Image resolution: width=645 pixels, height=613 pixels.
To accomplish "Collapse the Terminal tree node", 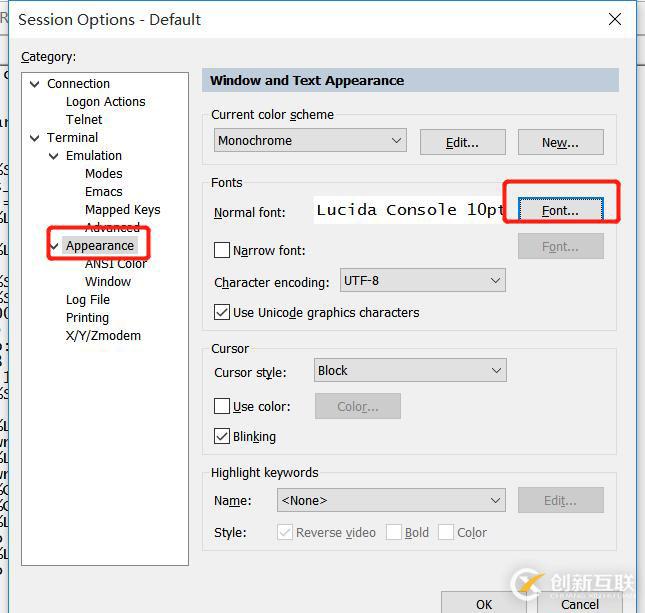I will tap(35, 138).
